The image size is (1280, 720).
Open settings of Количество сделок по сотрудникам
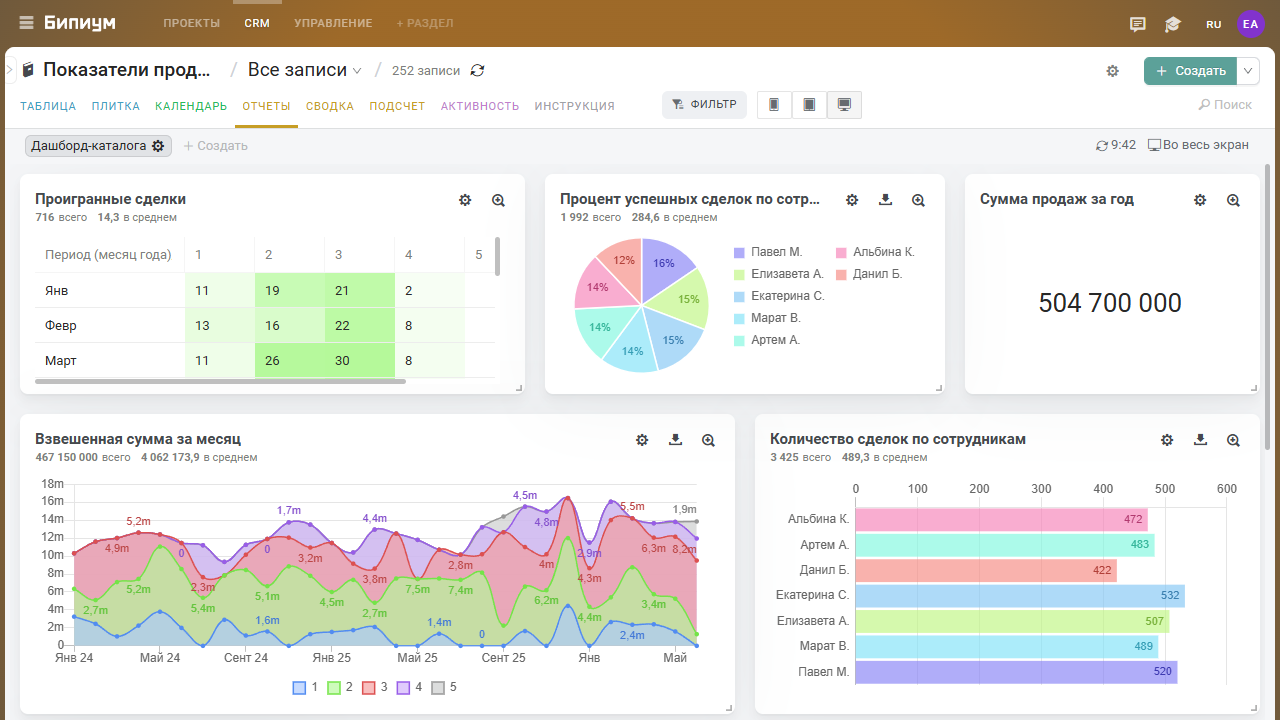click(1167, 440)
